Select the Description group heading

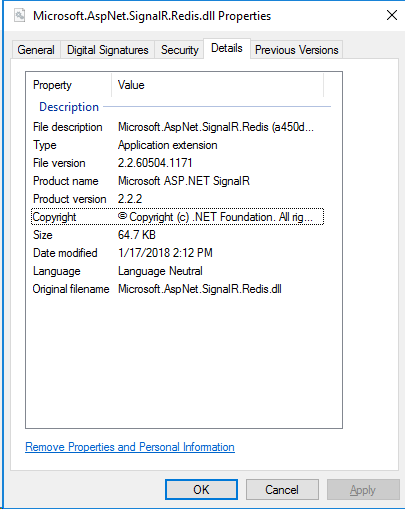(x=69, y=107)
